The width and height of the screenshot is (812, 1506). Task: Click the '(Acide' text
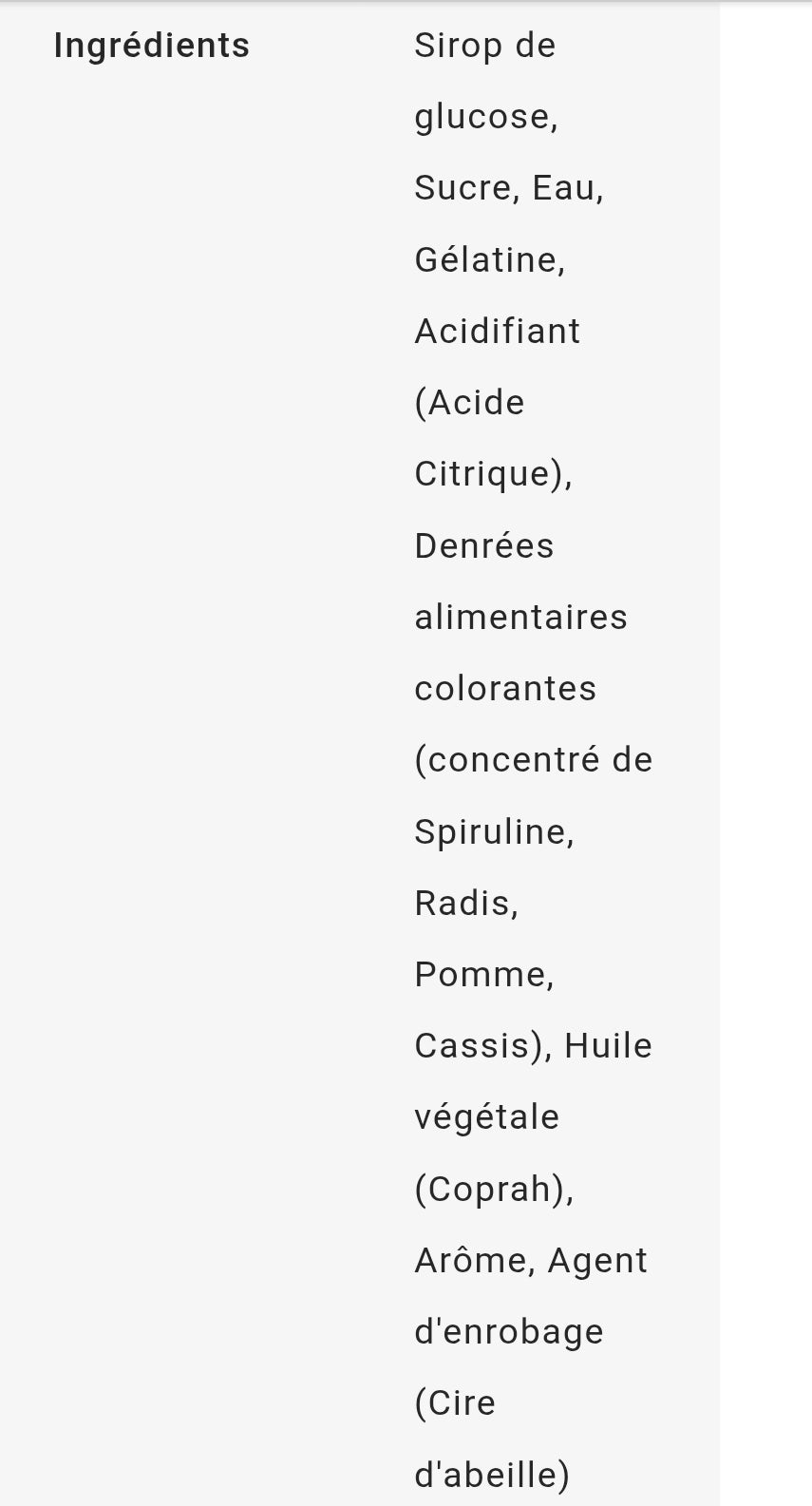pos(469,403)
